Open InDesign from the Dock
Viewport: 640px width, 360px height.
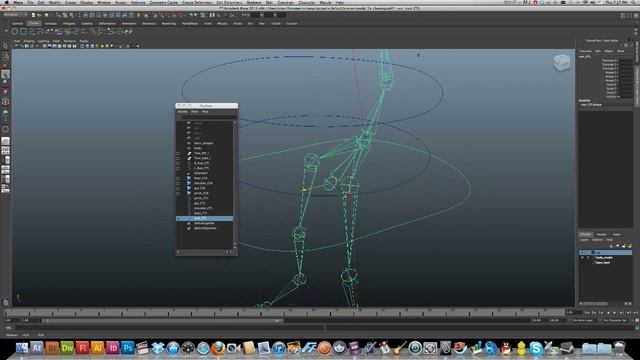(x=113, y=348)
